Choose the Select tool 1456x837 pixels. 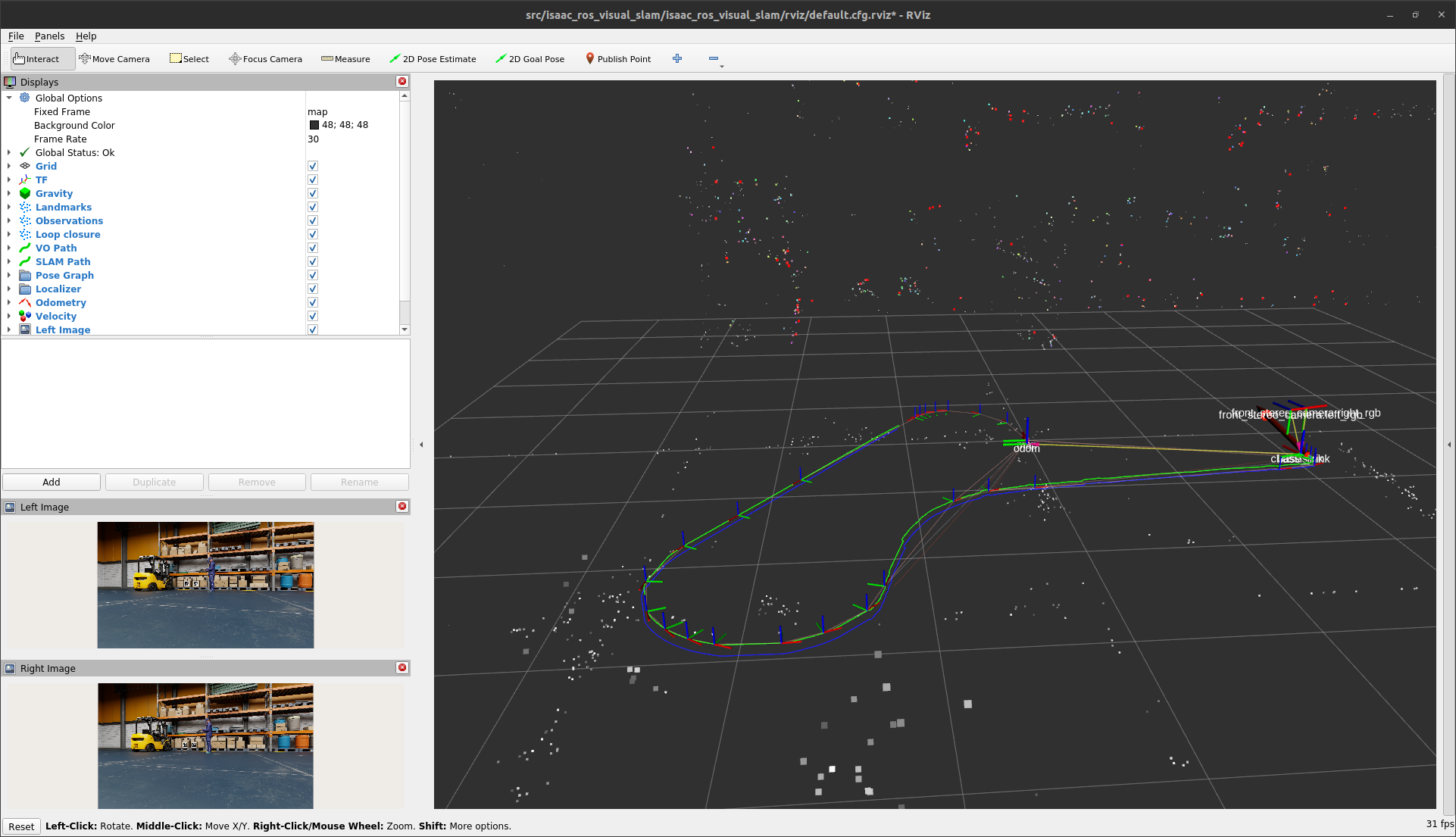coord(189,58)
